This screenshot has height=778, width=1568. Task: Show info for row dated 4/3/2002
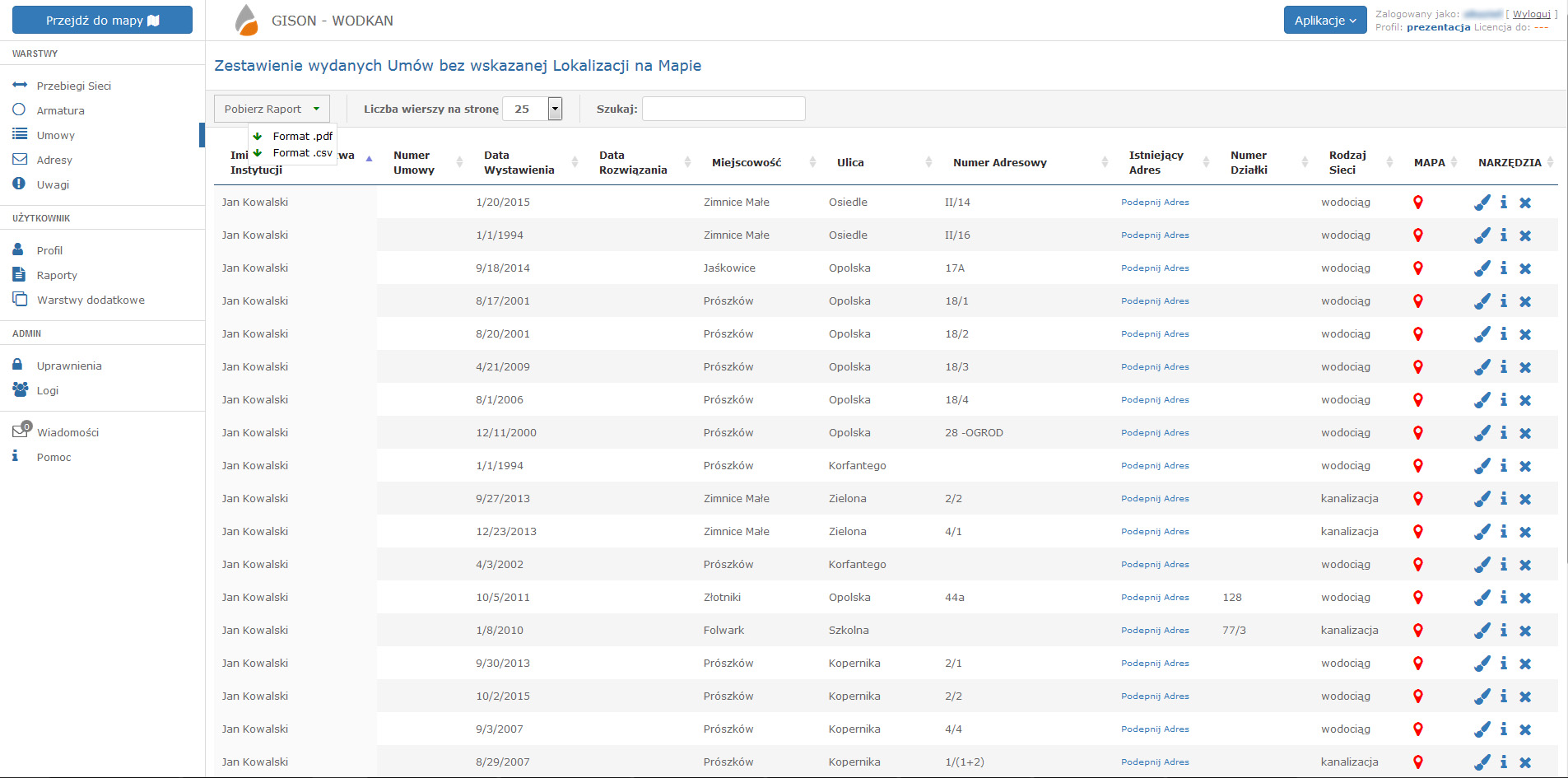(x=1504, y=565)
